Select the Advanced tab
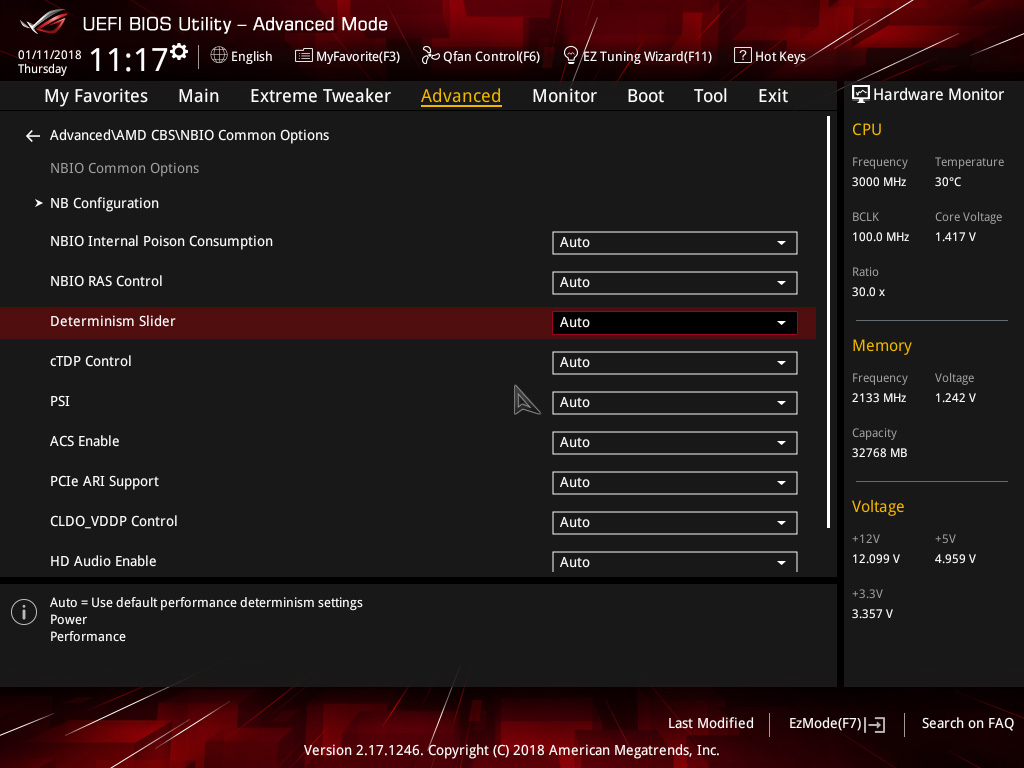The width and height of the screenshot is (1024, 768). [461, 96]
